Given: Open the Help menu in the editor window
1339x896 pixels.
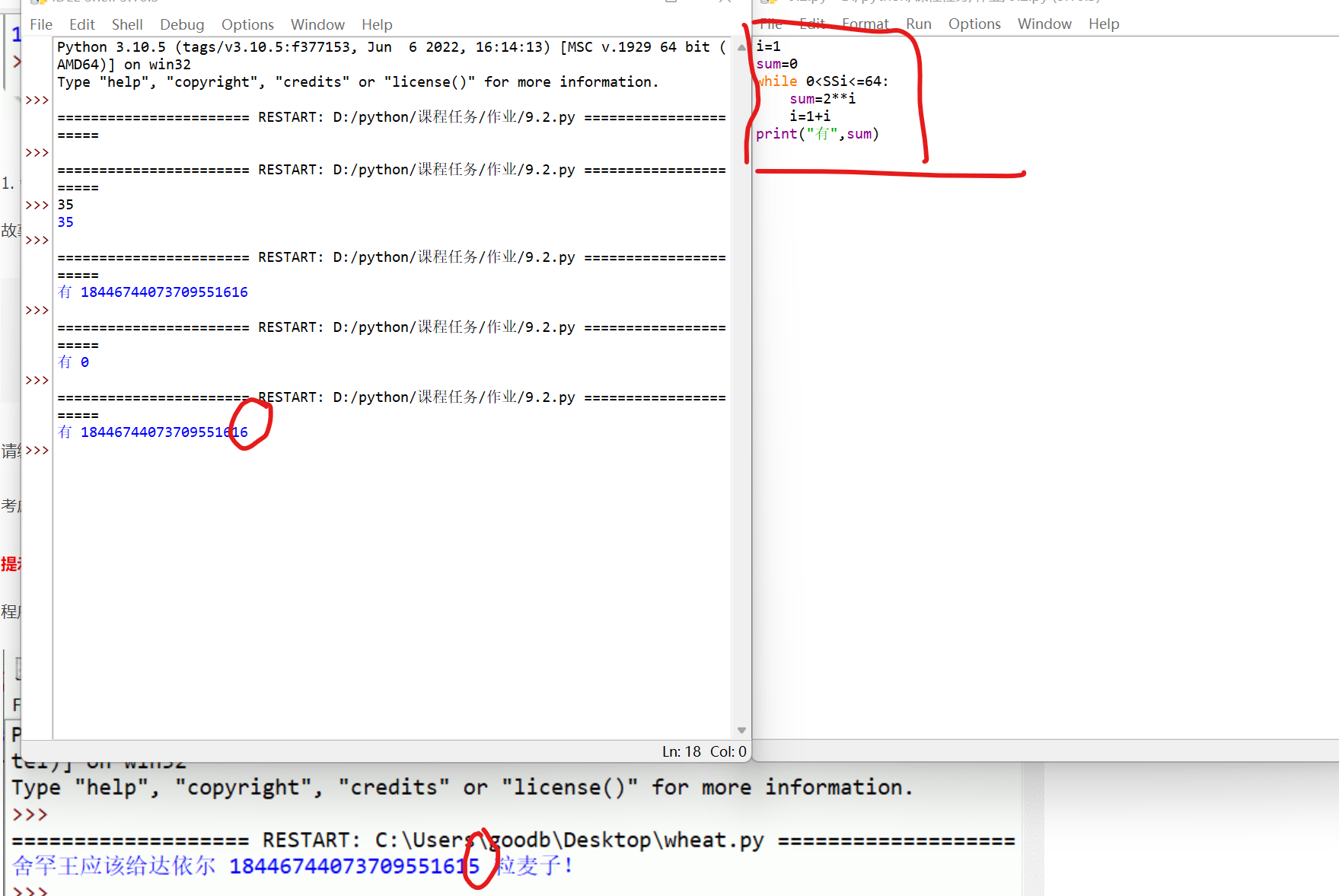Looking at the screenshot, I should 1104,24.
